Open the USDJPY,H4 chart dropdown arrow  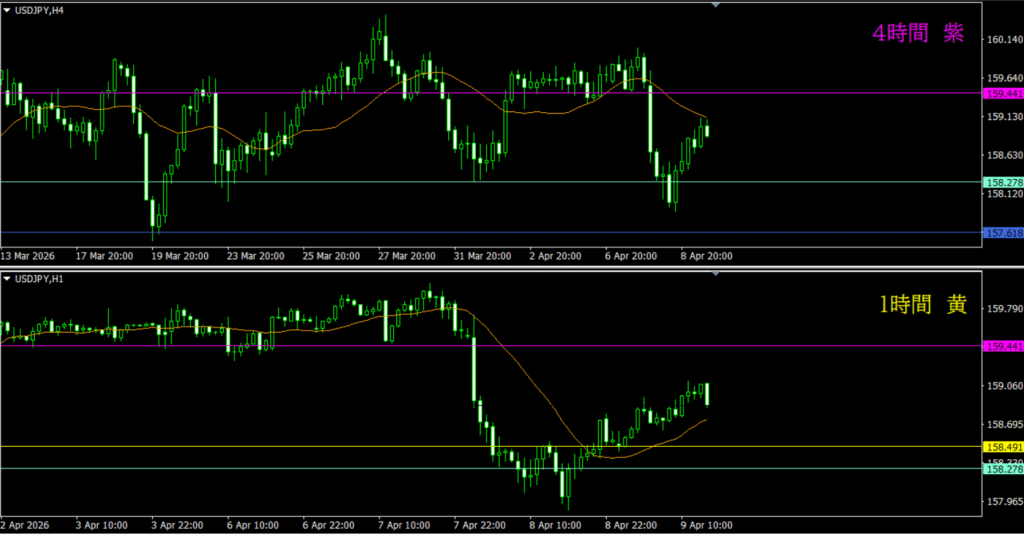pos(8,10)
